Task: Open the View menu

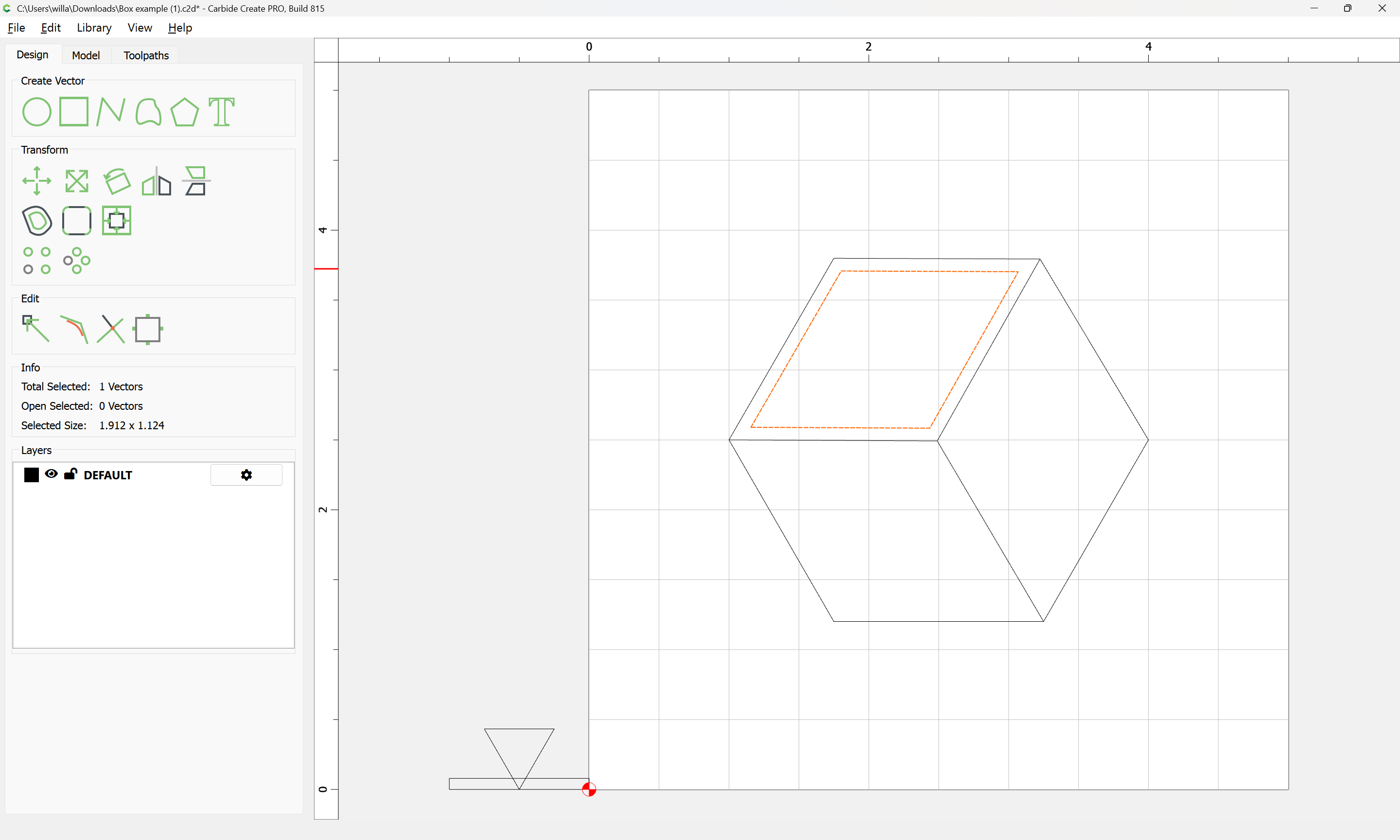Action: point(140,28)
